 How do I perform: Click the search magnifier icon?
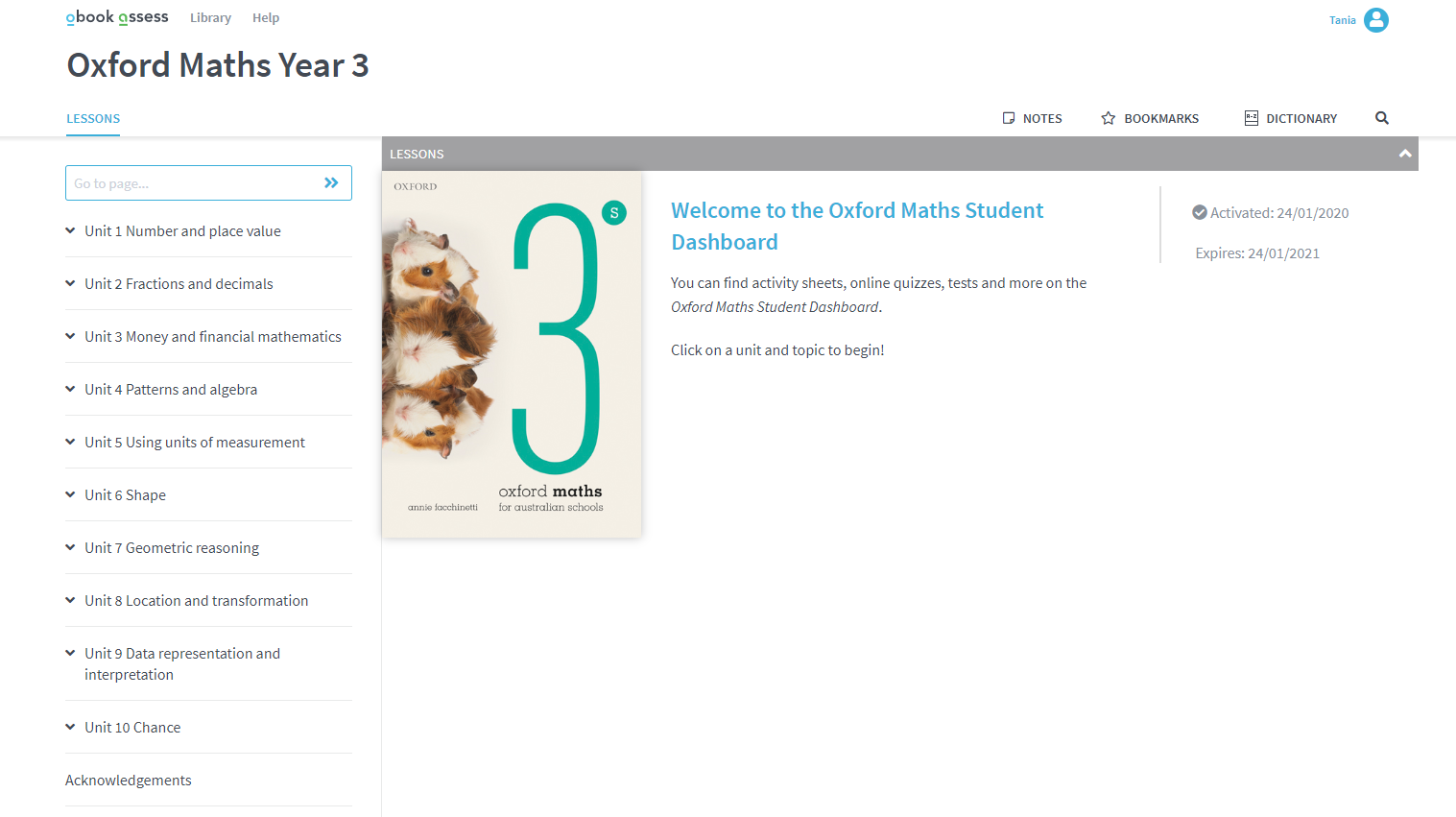(1381, 118)
